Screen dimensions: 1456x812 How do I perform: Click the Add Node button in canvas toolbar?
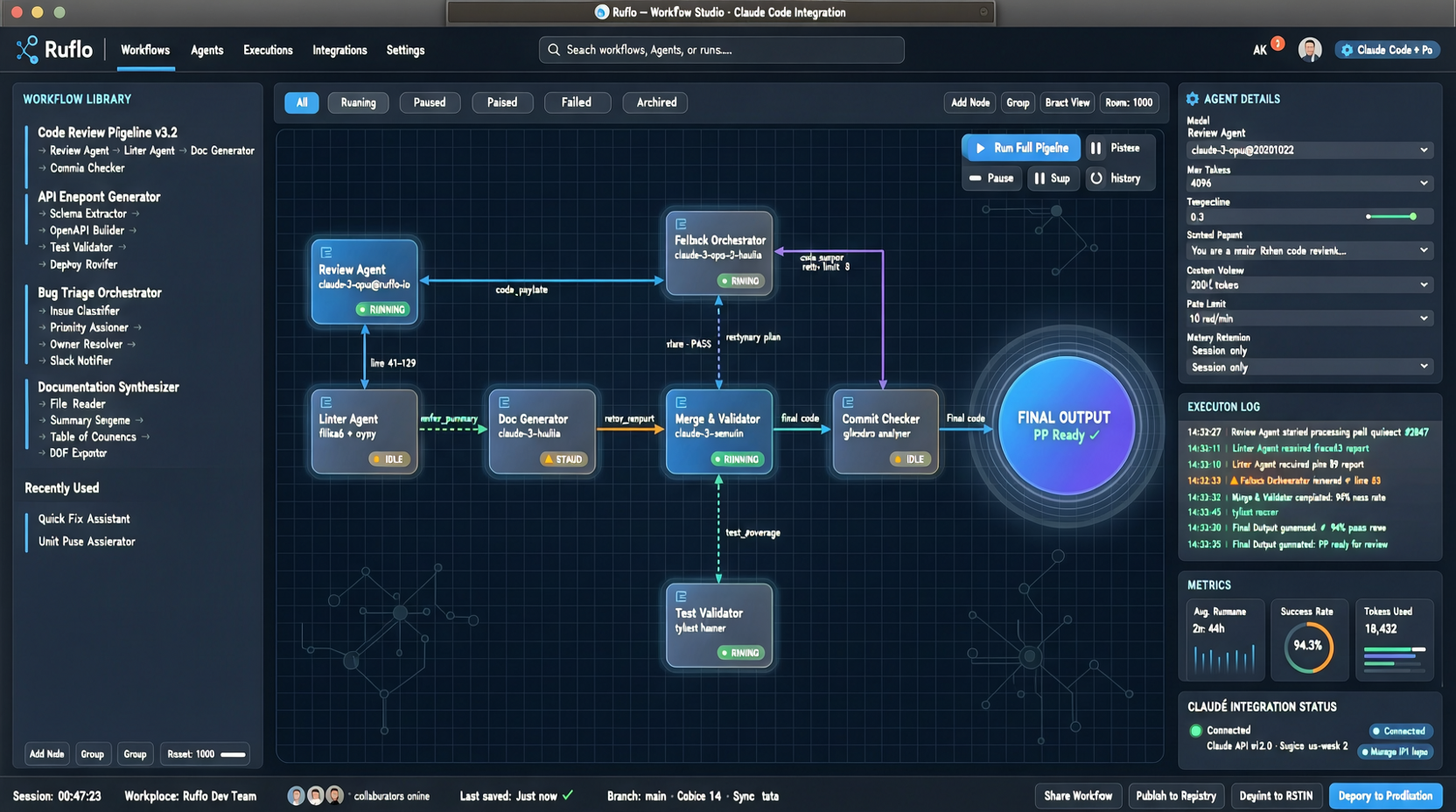tap(970, 102)
